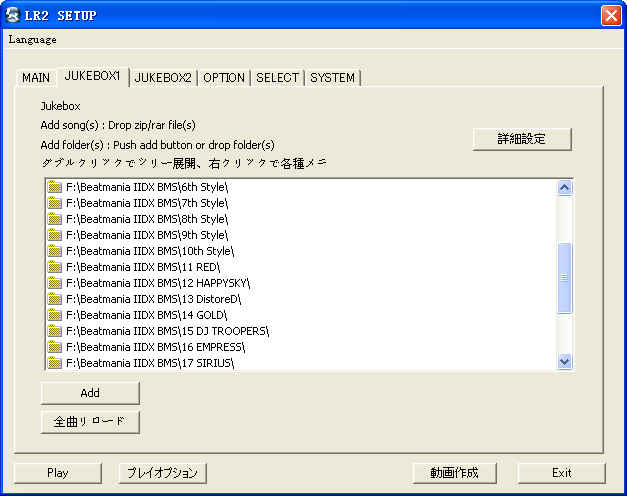Select the 14 GOLD folder path
Image resolution: width=627 pixels, height=496 pixels.
click(146, 315)
